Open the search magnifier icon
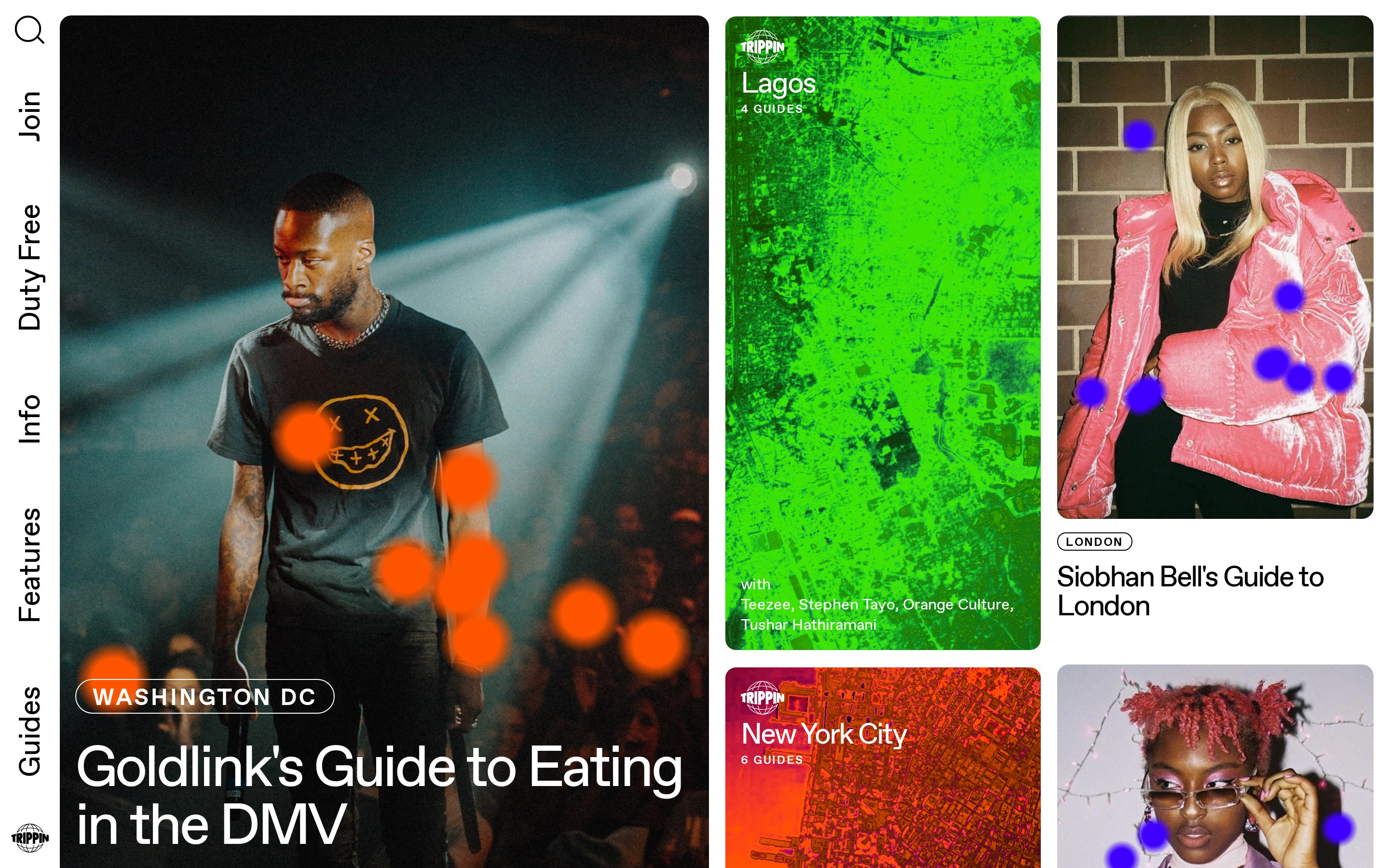 (x=29, y=30)
